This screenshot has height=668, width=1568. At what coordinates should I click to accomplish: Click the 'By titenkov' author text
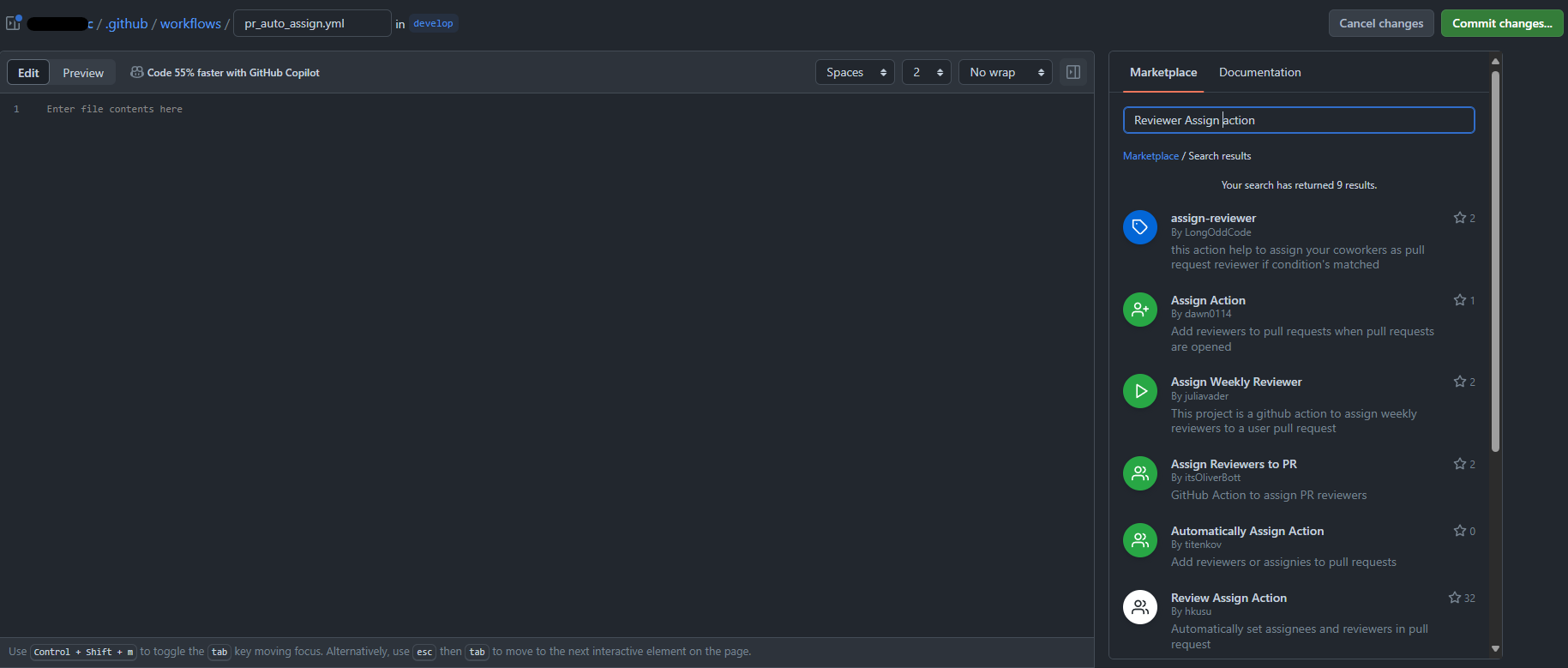pos(1196,545)
